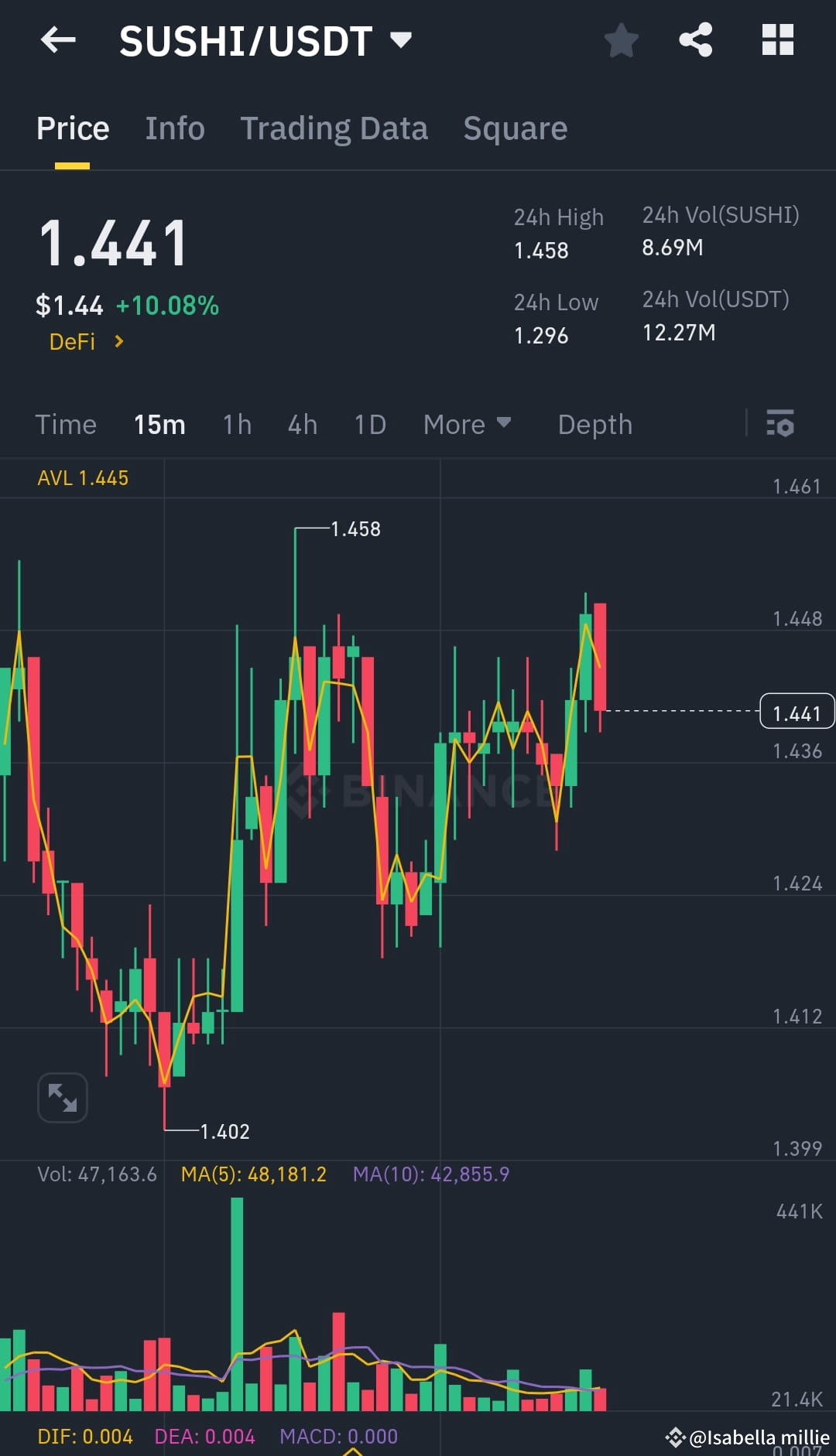Open the Info section
Image resolution: width=836 pixels, height=1456 pixels.
click(174, 128)
